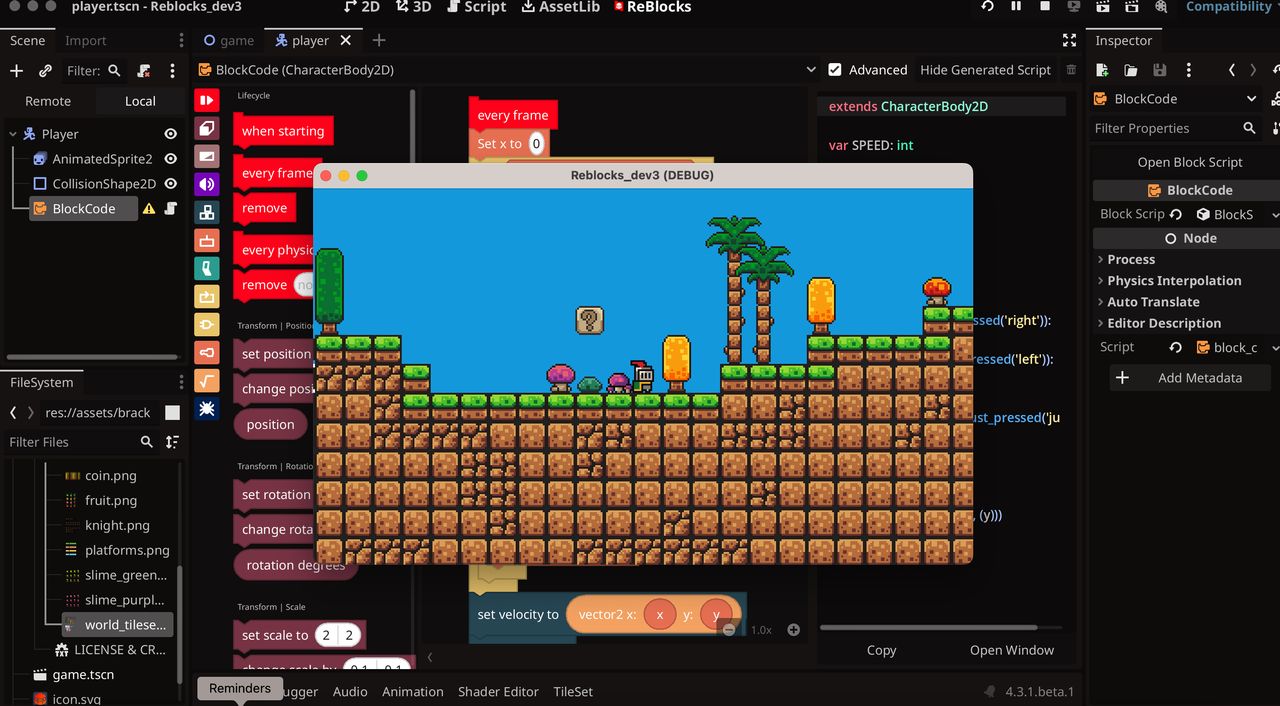Pause the running game

click(1016, 7)
